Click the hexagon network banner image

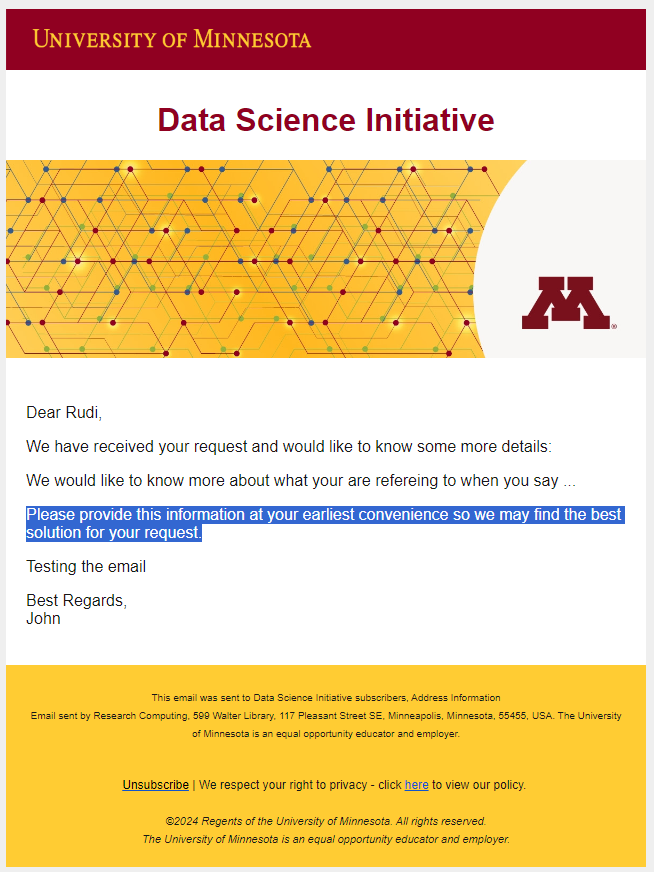[x=240, y=258]
